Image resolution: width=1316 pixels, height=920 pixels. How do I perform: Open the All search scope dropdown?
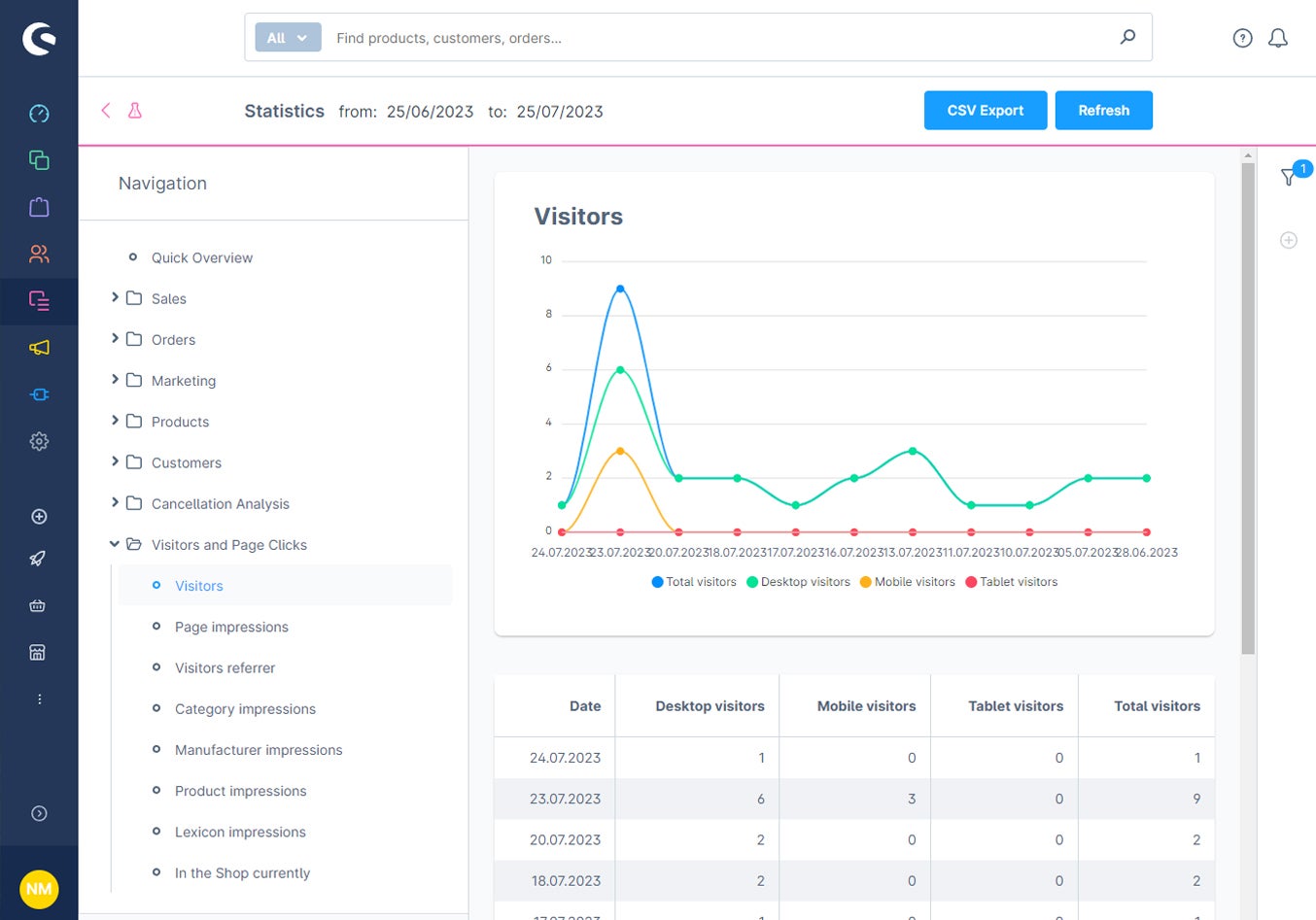point(288,38)
